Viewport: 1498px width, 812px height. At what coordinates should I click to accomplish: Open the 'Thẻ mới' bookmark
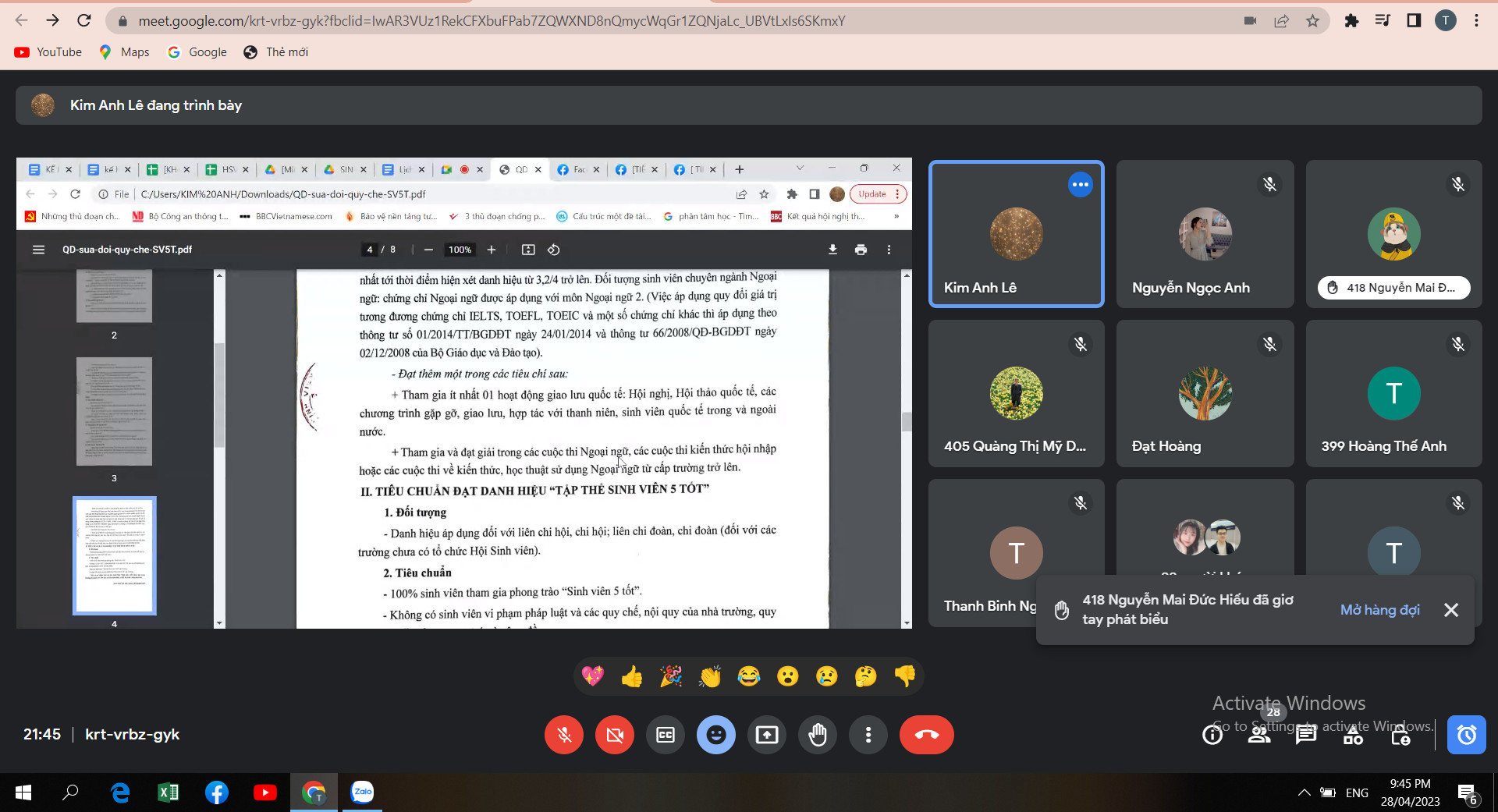(x=276, y=52)
